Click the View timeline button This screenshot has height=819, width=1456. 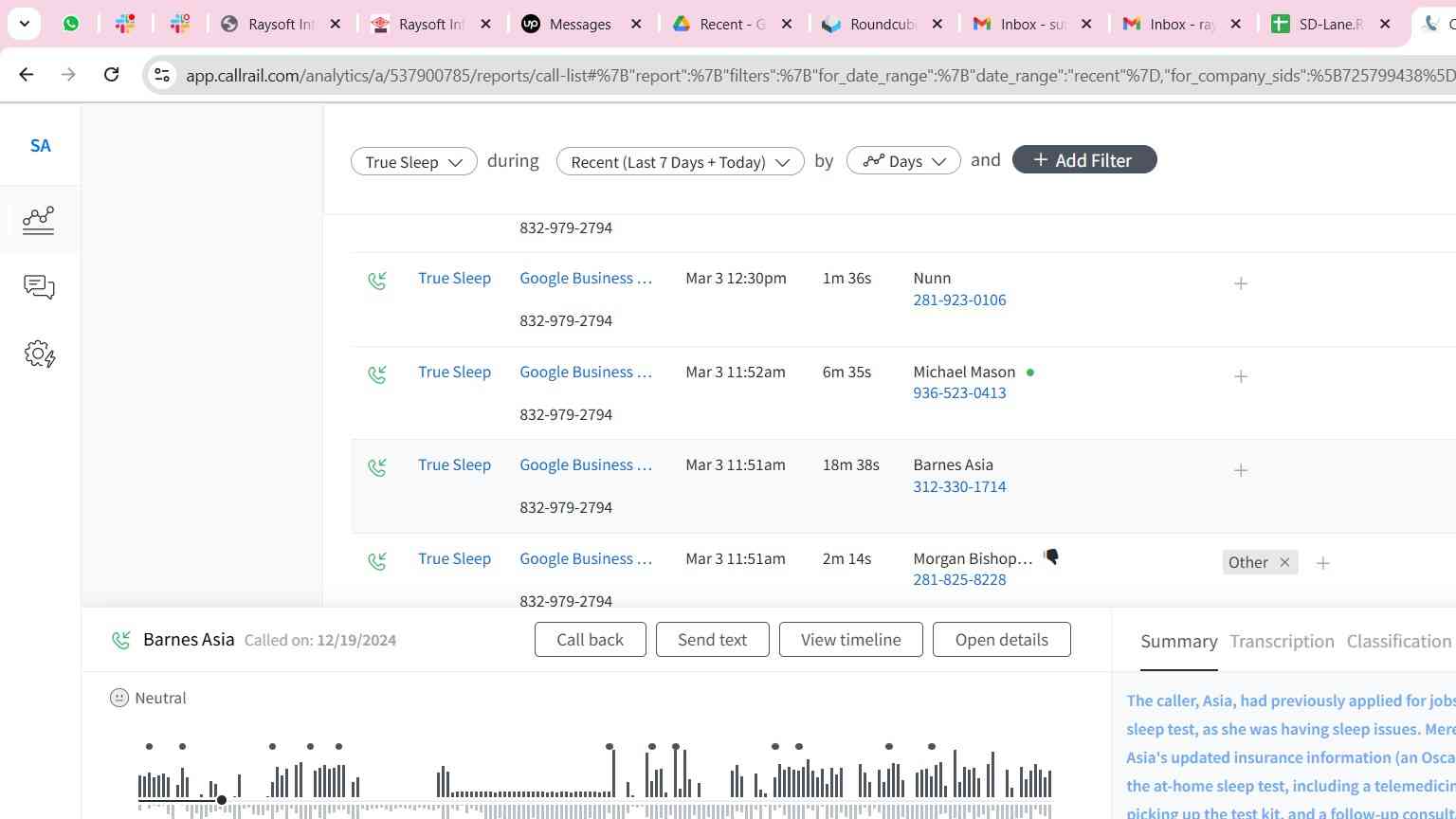click(x=851, y=640)
